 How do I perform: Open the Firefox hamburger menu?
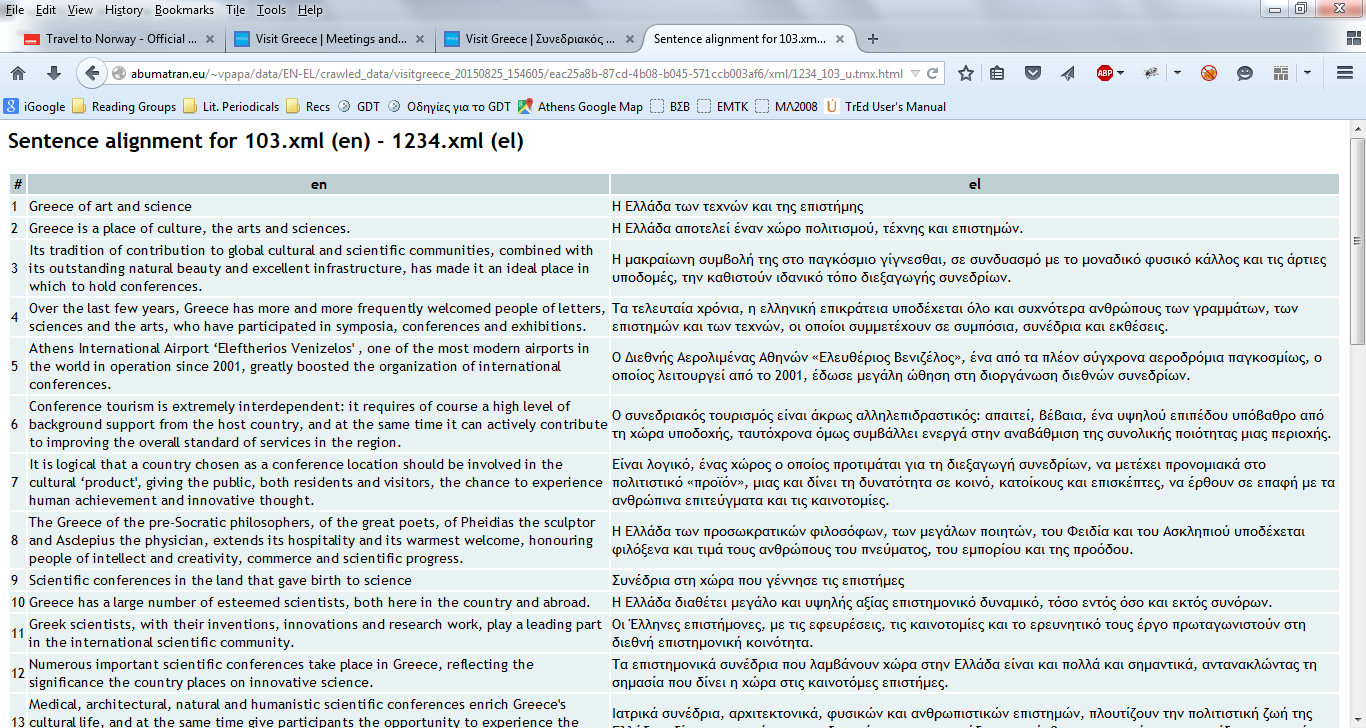(x=1345, y=73)
